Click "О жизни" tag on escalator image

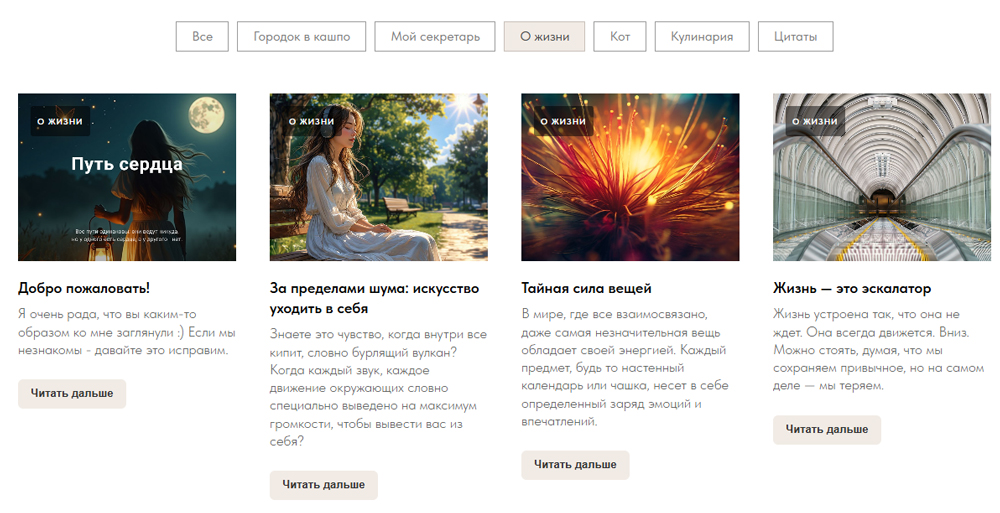(x=814, y=121)
